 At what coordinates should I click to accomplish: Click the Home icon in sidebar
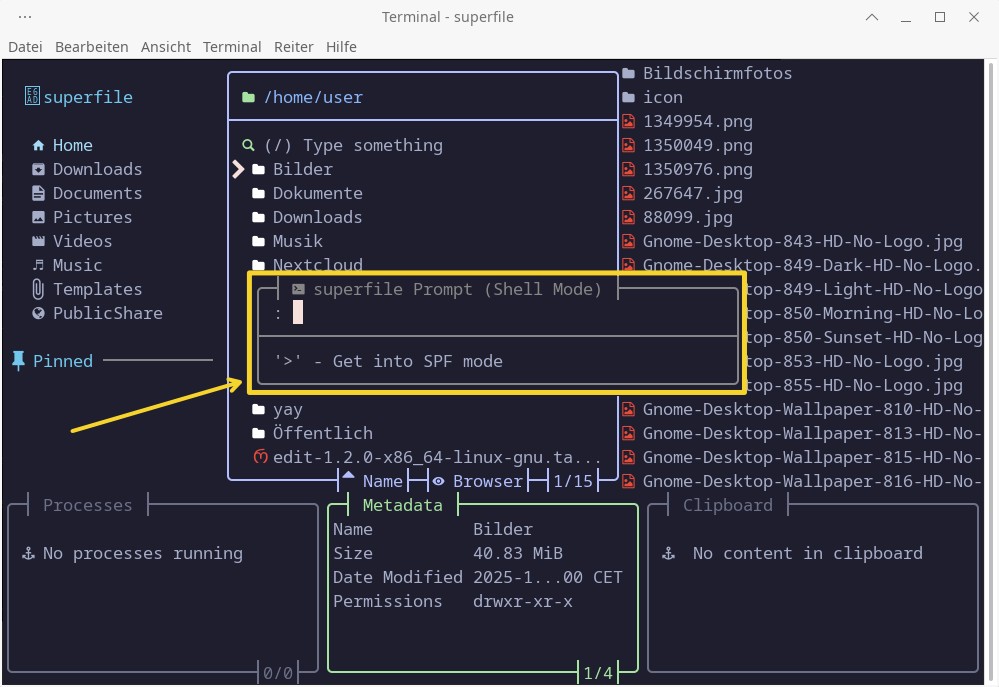[x=38, y=145]
